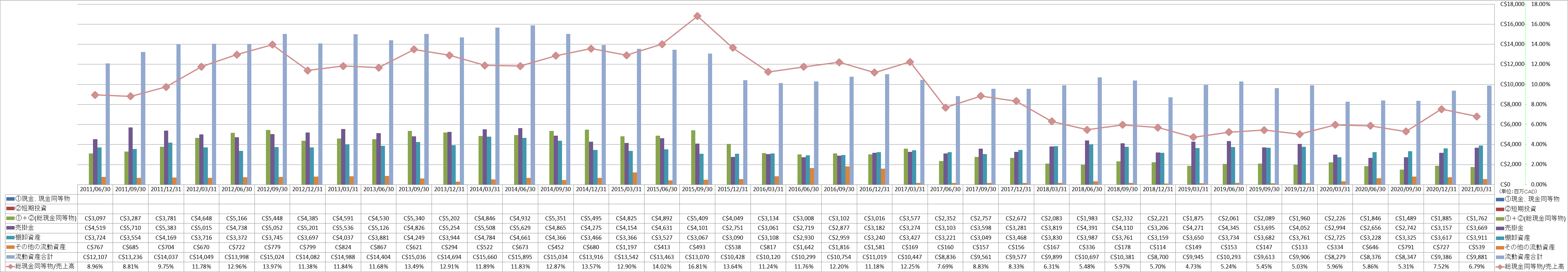Screen dimensions: 1568x272
Task: Select the C$12,107 current assets total cell
Action: [96, 257]
